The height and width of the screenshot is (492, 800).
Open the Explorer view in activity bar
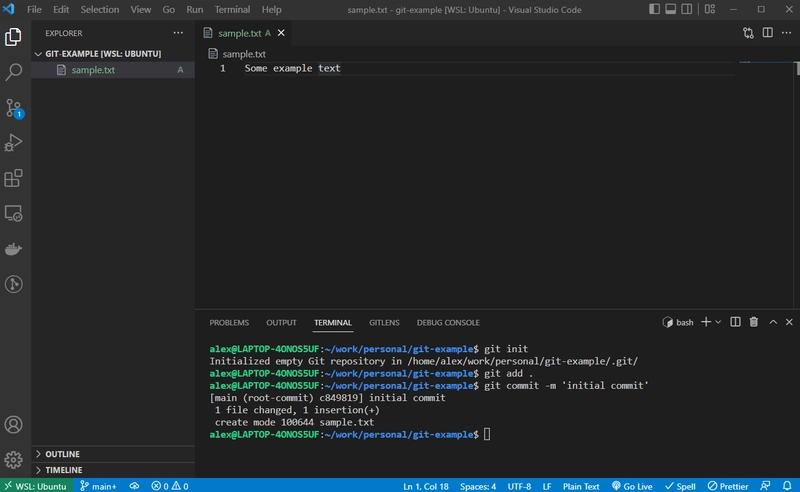(13, 37)
